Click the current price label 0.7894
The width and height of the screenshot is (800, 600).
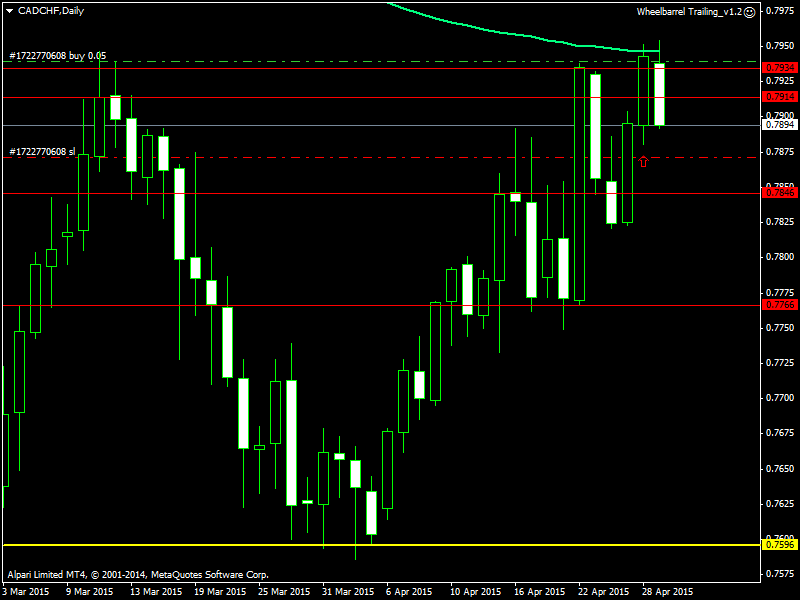coord(779,125)
